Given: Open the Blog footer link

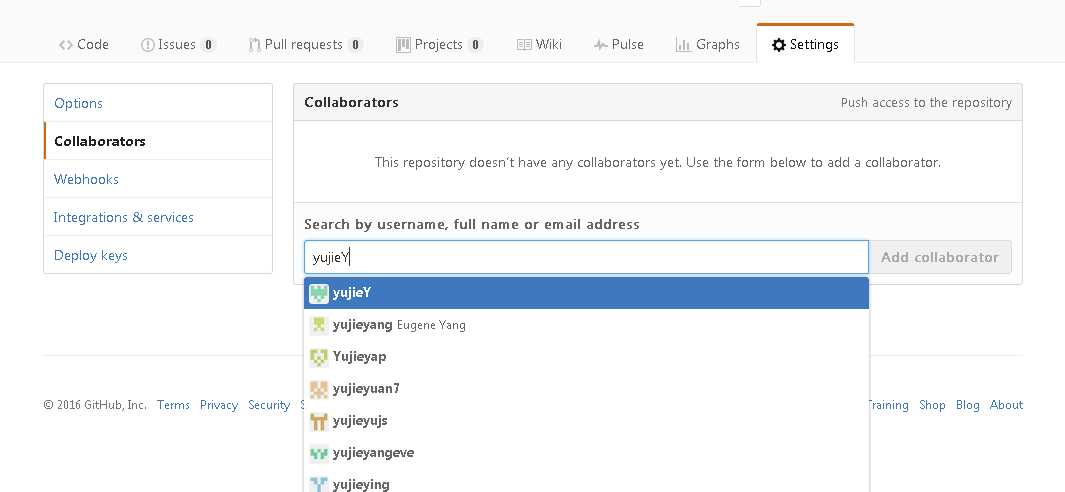Looking at the screenshot, I should 967,404.
